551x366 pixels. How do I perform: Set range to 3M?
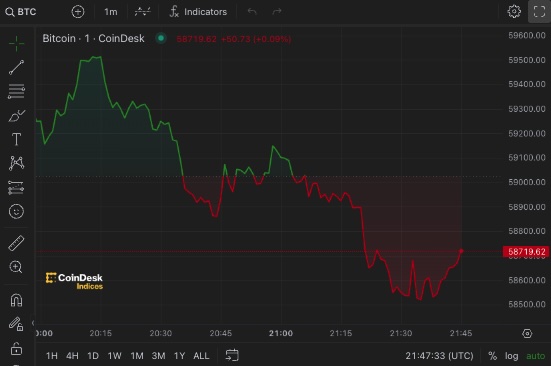pyautogui.click(x=158, y=356)
